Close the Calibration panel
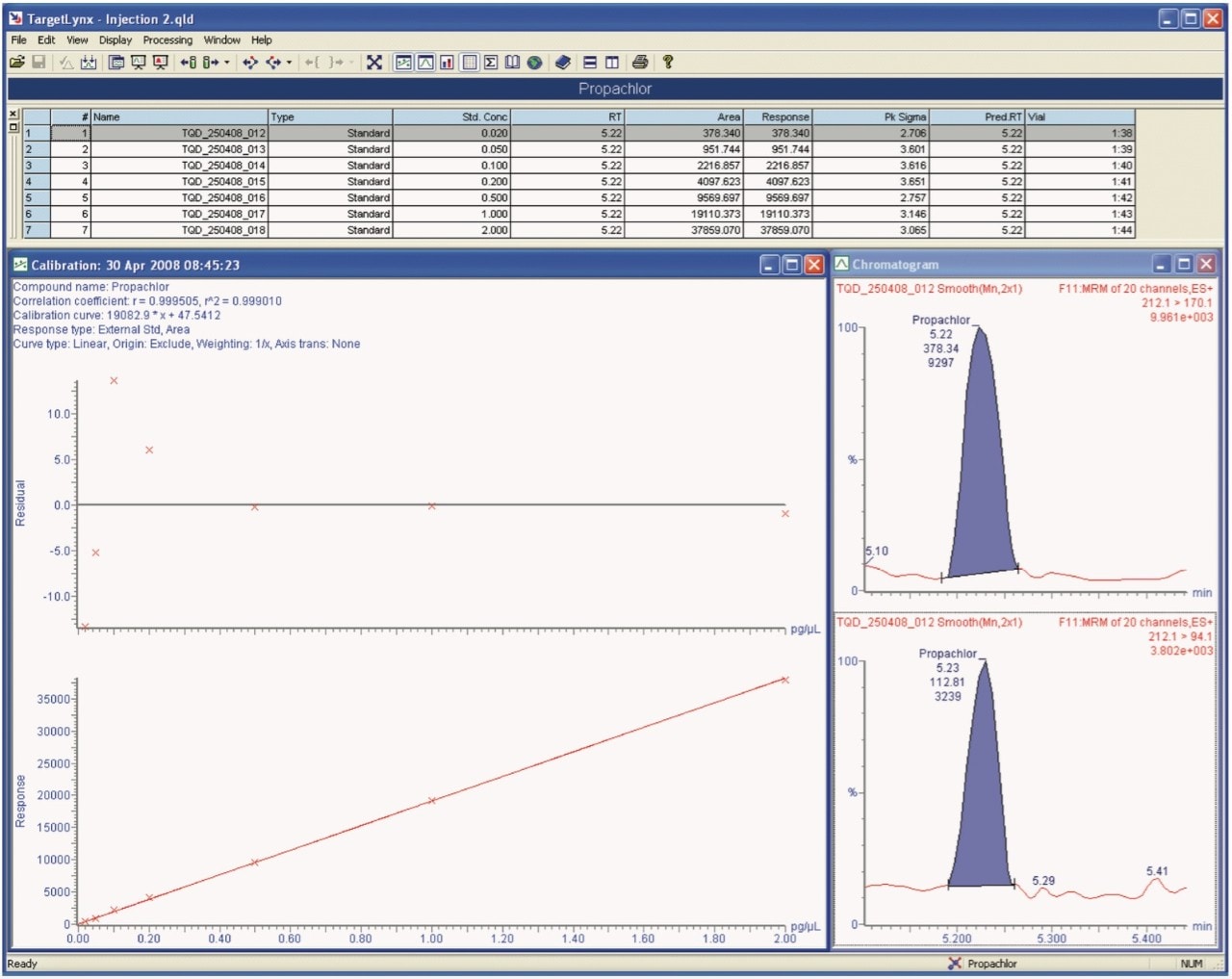This screenshot has height=979, width=1232. [814, 265]
